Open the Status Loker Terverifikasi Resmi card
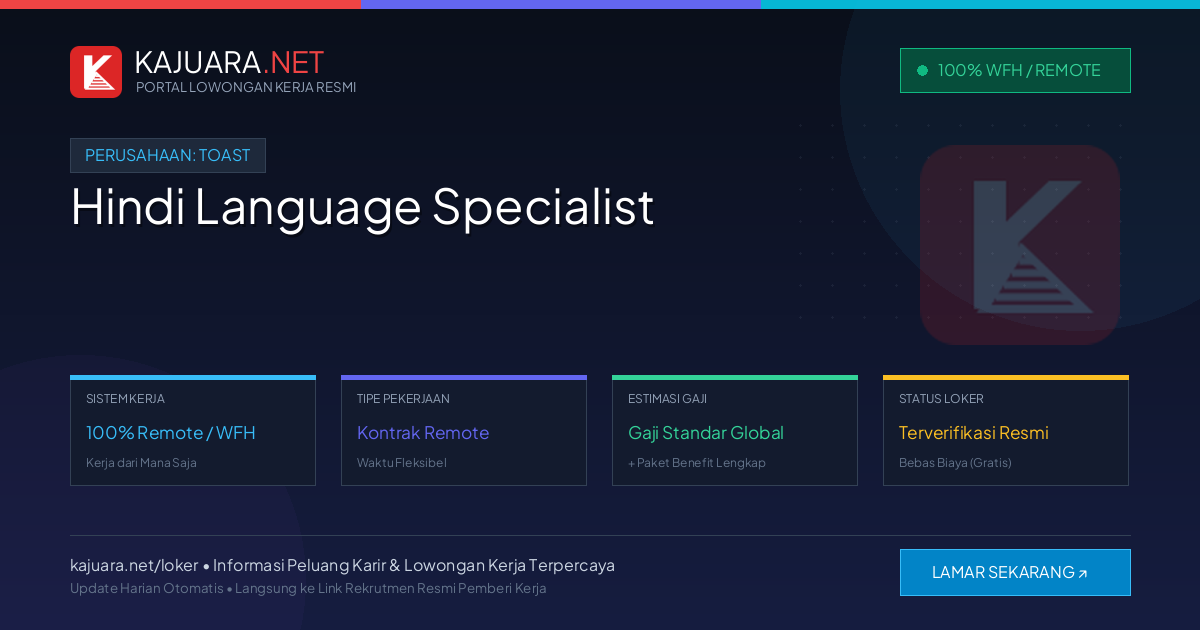Screen dimensions: 1200x630 [x=1006, y=431]
